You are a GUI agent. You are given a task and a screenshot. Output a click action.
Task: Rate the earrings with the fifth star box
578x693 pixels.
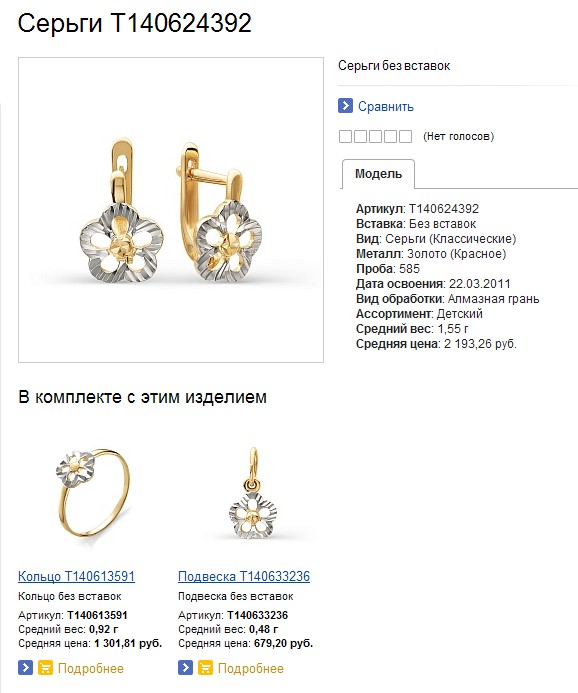point(405,137)
